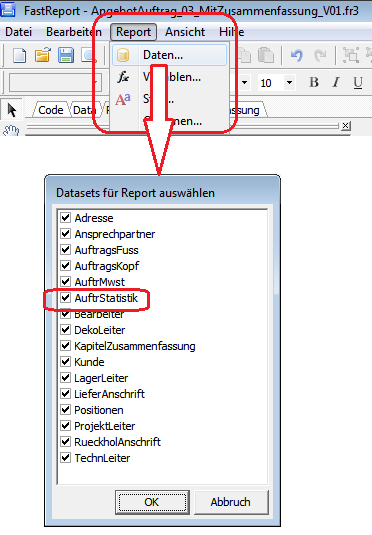Click the Redo arrow icon
372x535 pixels.
pyautogui.click(x=320, y=55)
